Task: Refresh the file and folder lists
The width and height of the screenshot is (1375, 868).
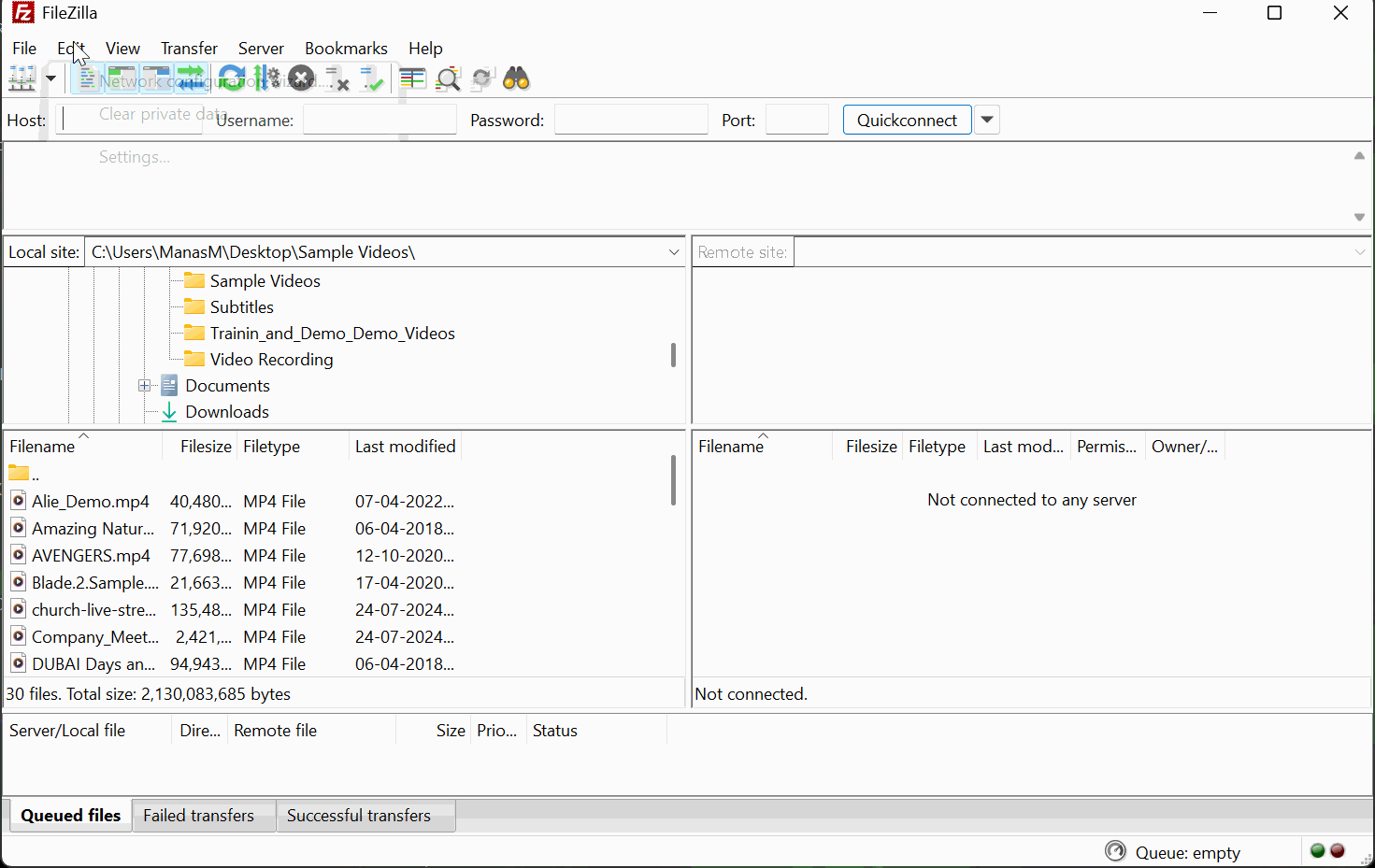Action: 231,79
